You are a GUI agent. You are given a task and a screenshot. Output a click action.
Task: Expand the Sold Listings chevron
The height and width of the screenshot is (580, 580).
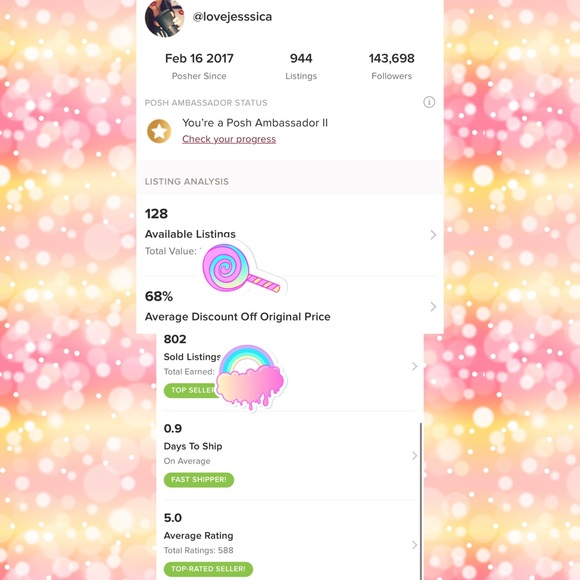click(414, 366)
